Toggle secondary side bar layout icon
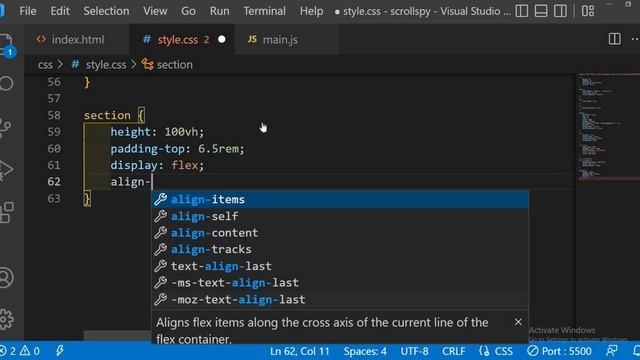This screenshot has height=360, width=640. pos(560,11)
